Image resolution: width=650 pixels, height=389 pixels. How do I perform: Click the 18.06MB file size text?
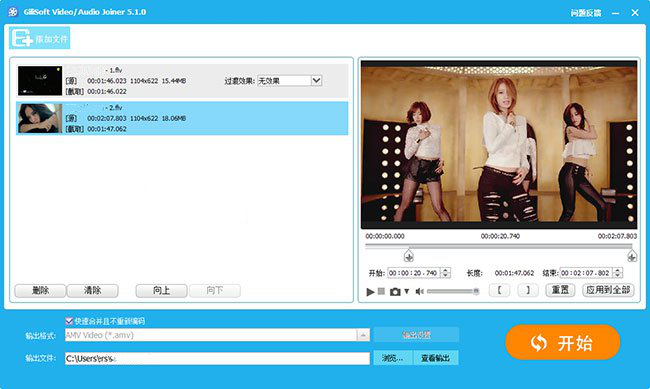tap(174, 118)
